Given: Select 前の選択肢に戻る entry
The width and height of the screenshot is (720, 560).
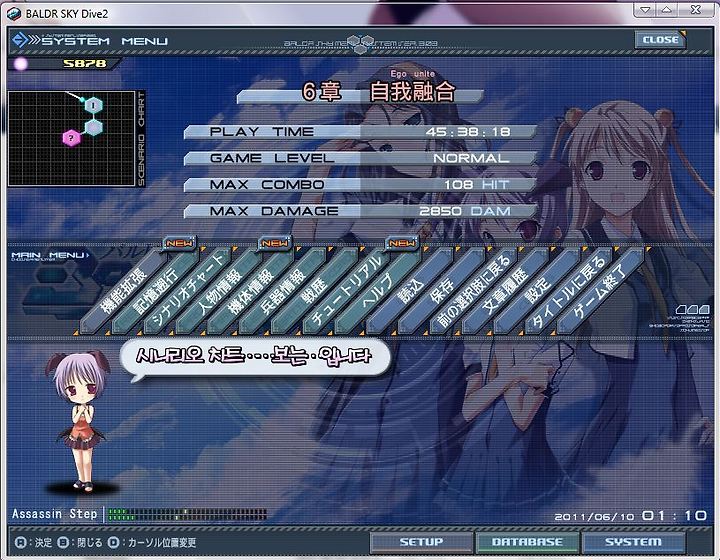Looking at the screenshot, I should tap(471, 292).
